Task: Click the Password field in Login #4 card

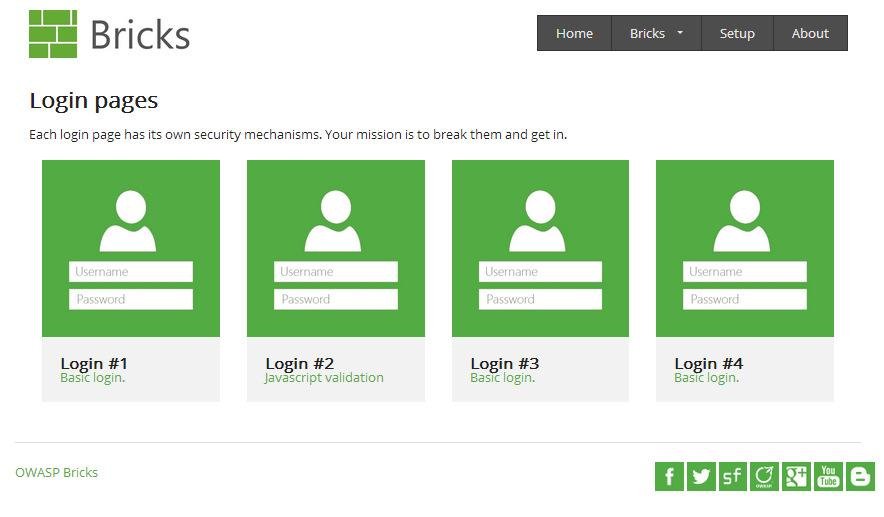Action: (x=745, y=299)
